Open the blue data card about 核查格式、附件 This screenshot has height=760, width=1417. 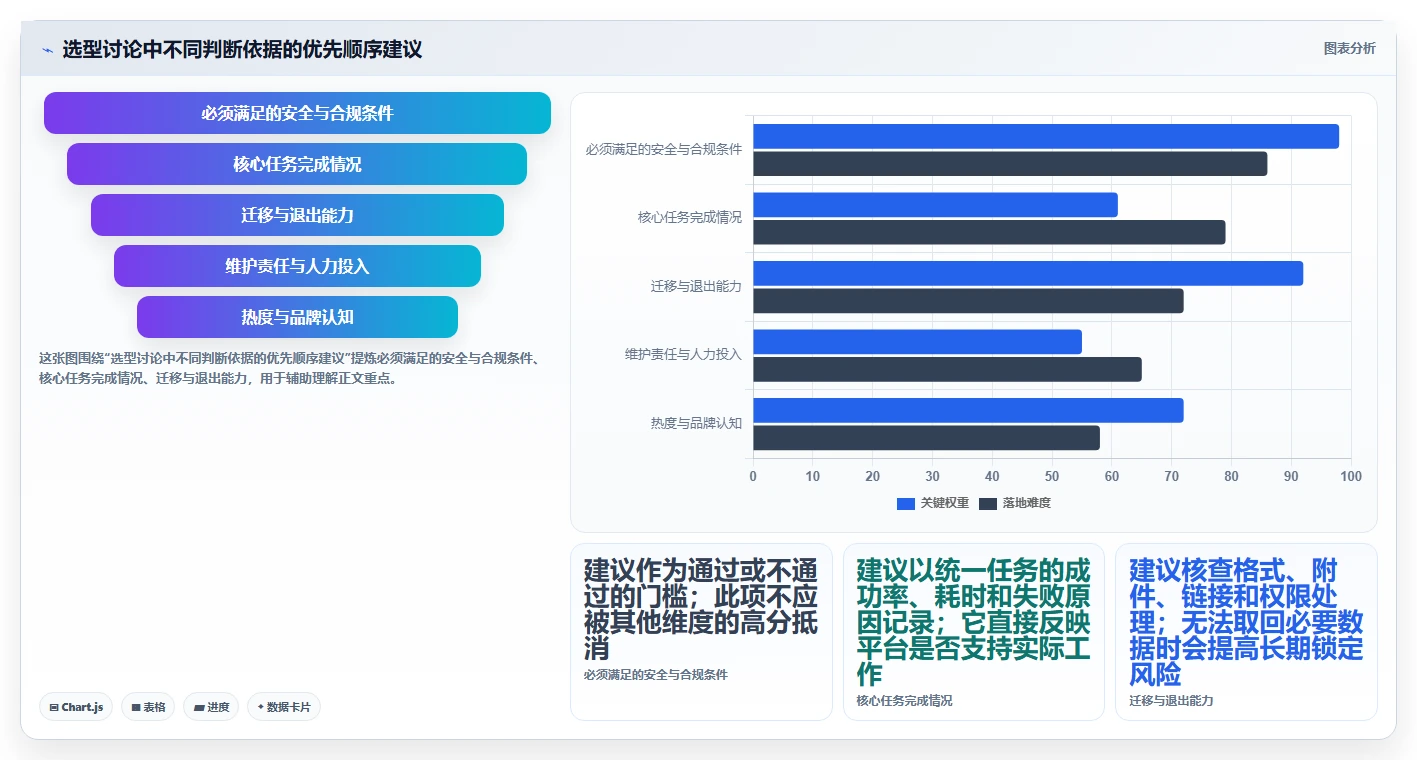(x=1246, y=632)
